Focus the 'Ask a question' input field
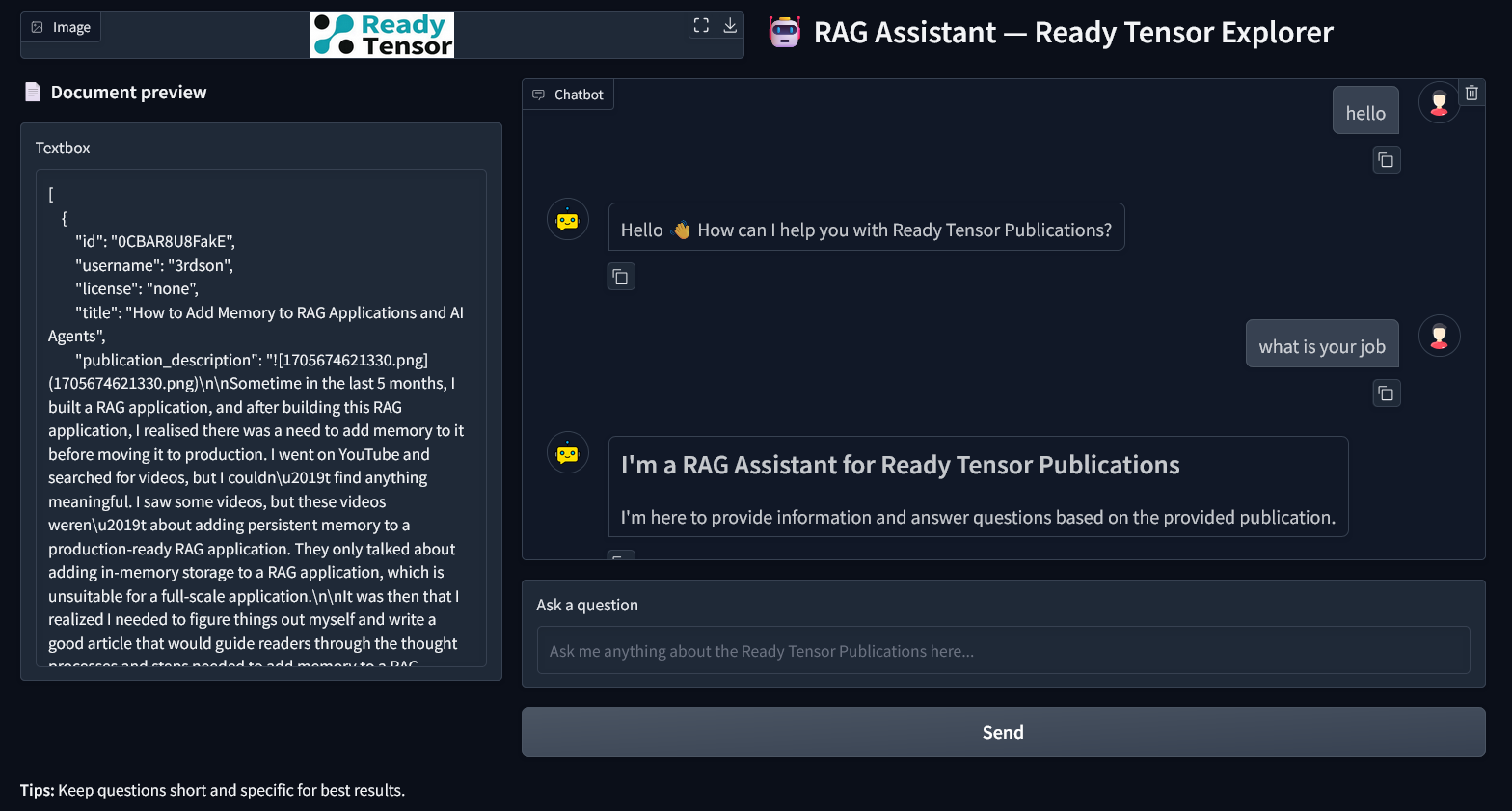Image resolution: width=1512 pixels, height=811 pixels. click(x=1003, y=651)
